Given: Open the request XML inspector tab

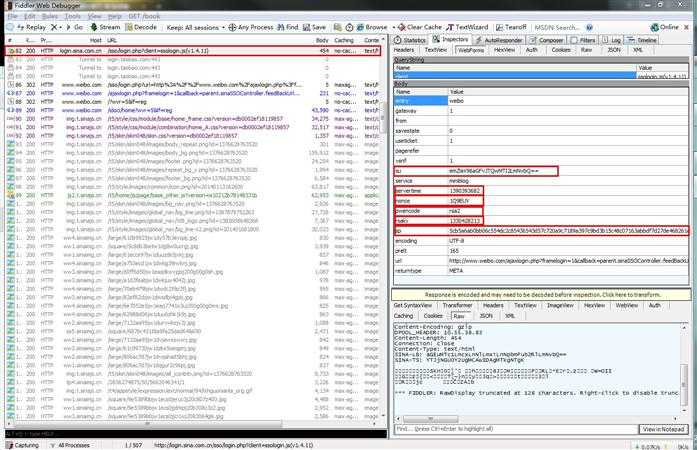Looking at the screenshot, I should click(x=638, y=50).
